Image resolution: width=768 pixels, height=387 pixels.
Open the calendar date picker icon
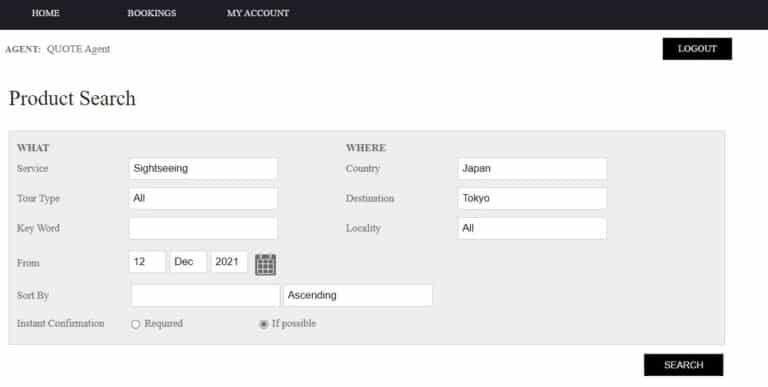(x=265, y=265)
